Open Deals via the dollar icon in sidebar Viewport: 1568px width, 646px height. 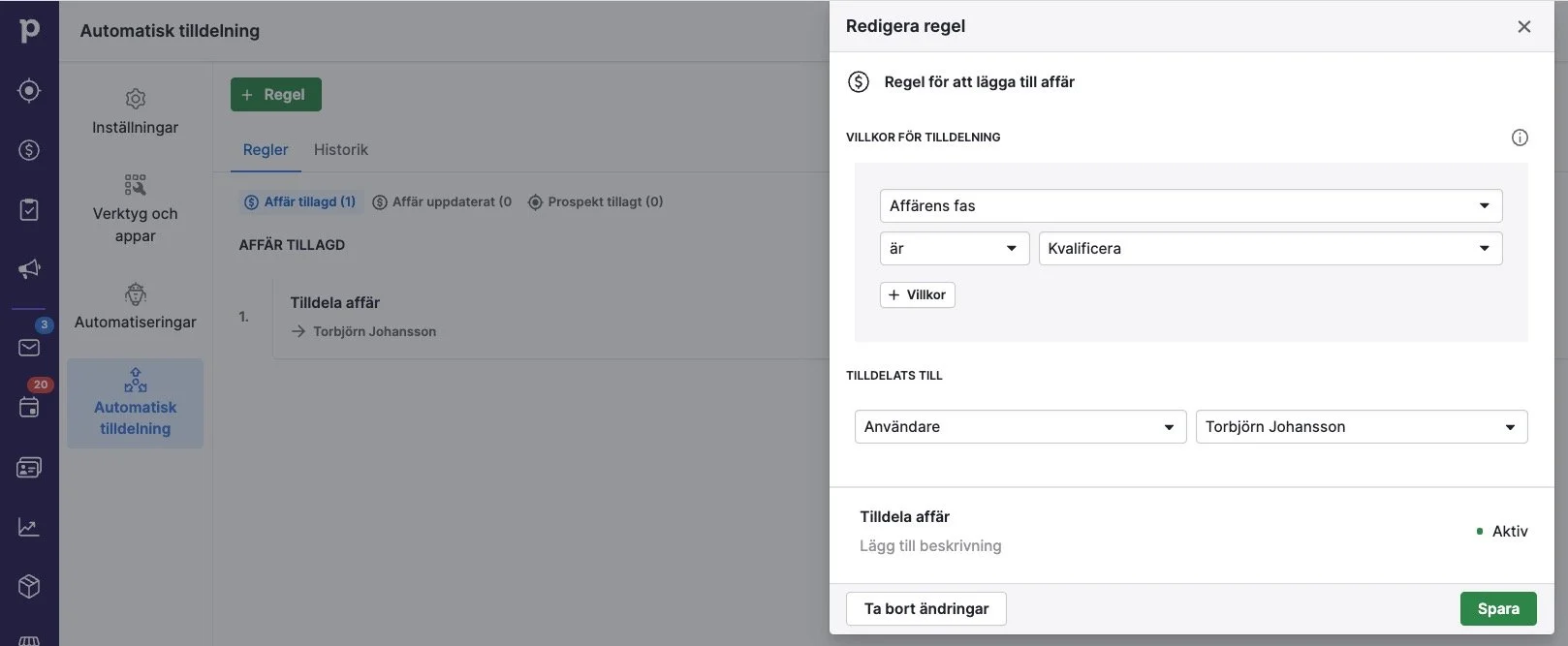tap(29, 150)
